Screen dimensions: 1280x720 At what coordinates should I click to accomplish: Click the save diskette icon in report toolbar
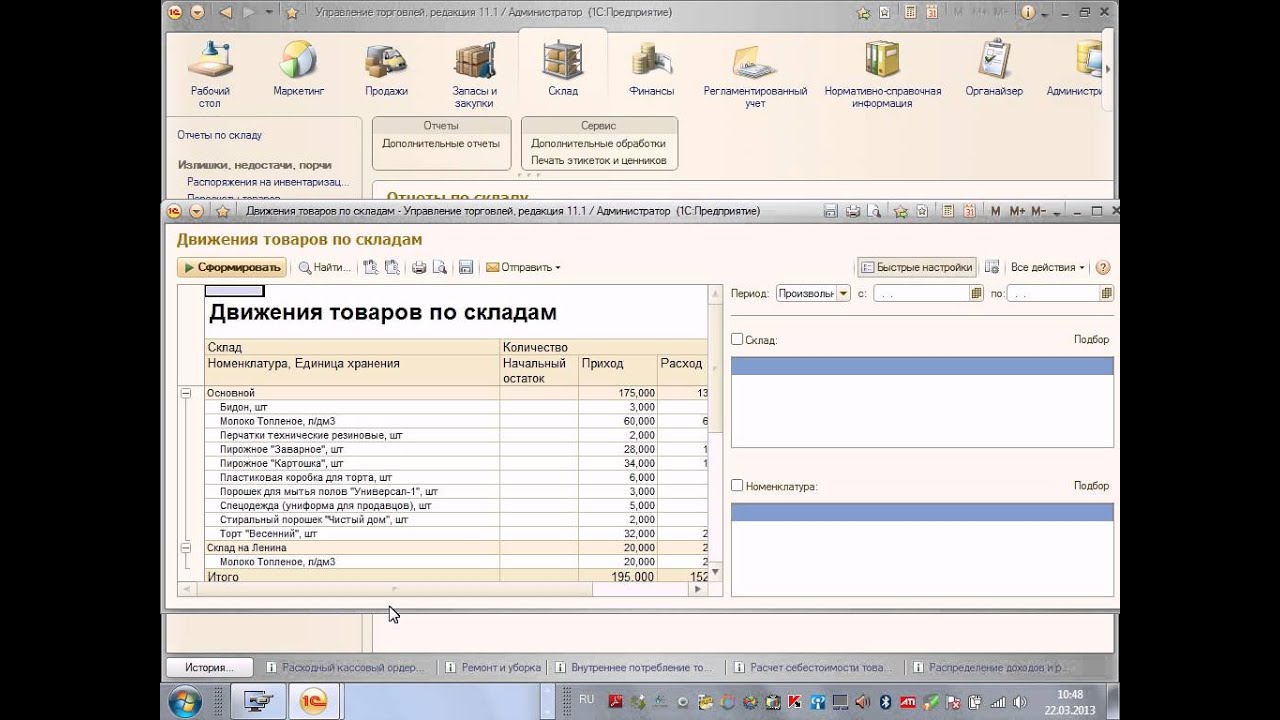click(465, 267)
